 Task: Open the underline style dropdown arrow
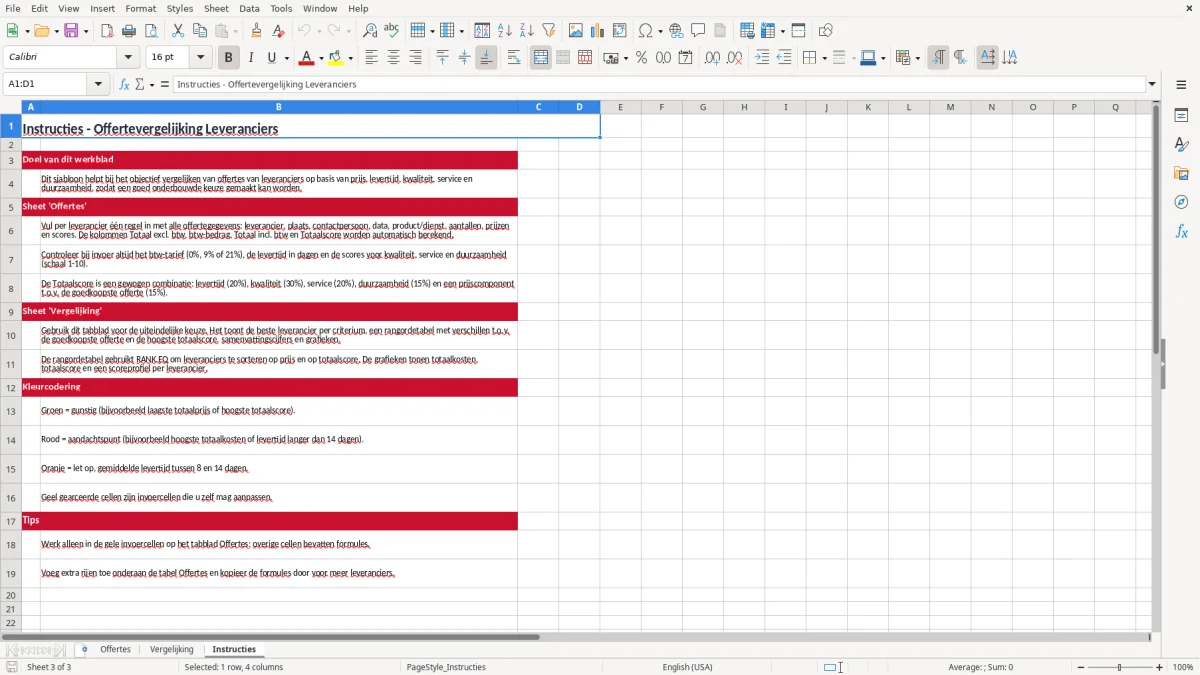tap(286, 58)
